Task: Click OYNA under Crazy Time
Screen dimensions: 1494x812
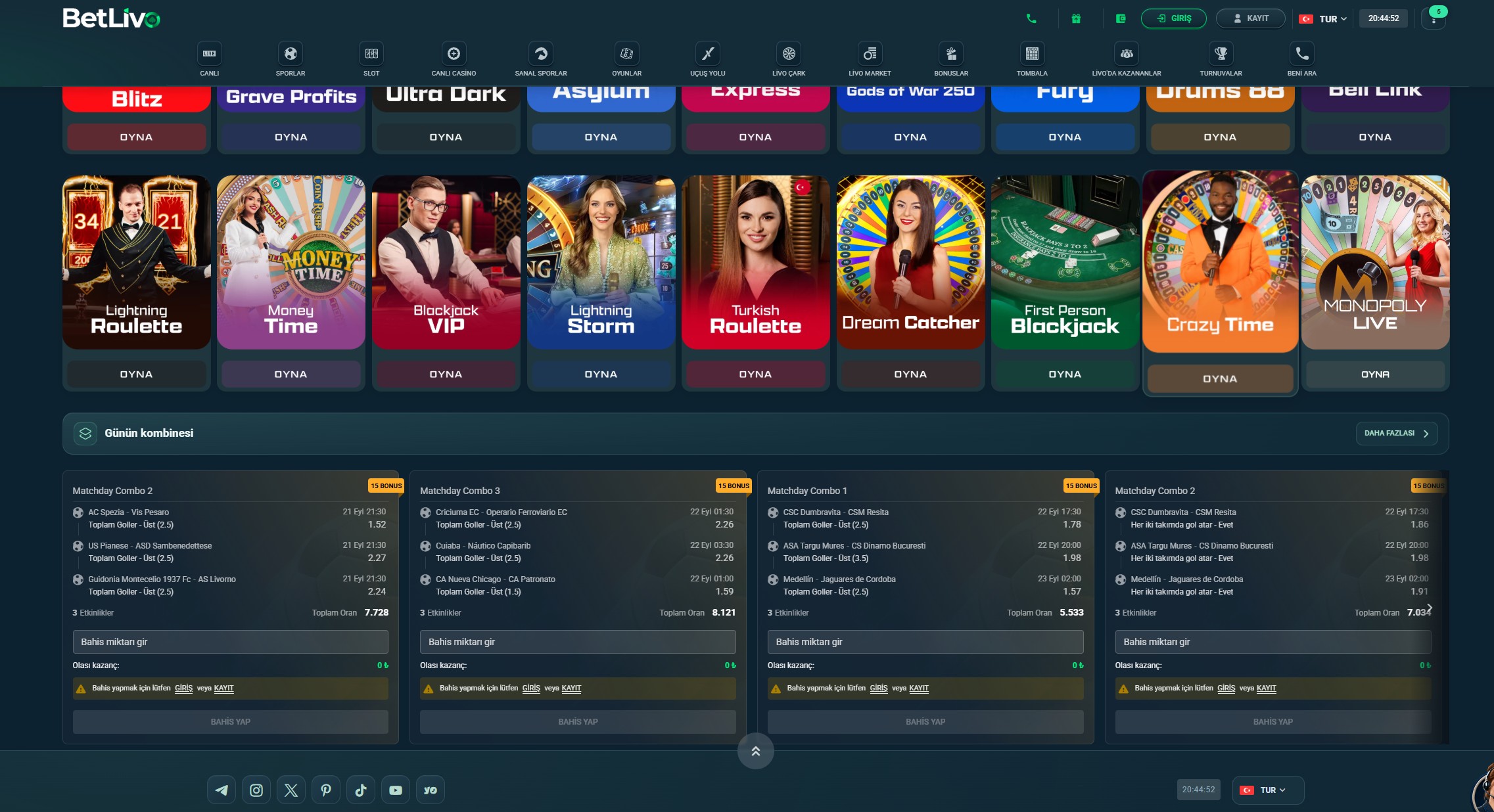Action: click(1220, 379)
